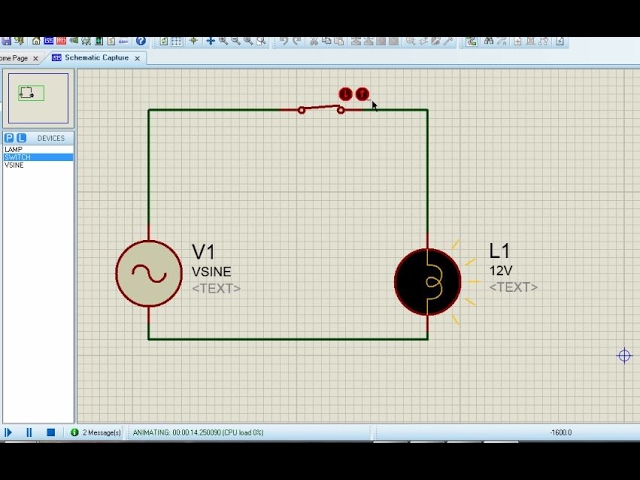The height and width of the screenshot is (480, 640).
Task: Open the Bill of Materials toolbar icon
Action: point(111,41)
